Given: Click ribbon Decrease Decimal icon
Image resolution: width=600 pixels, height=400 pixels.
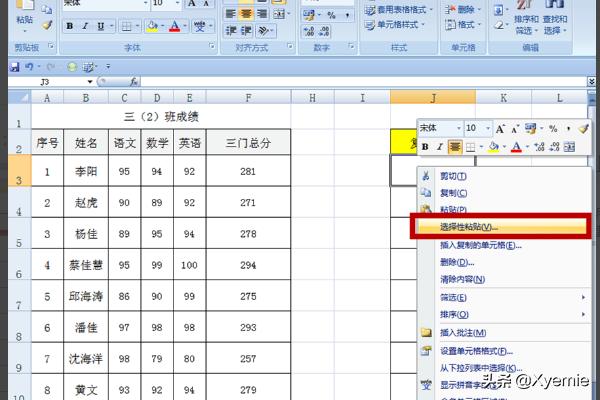Looking at the screenshot, I should [324, 31].
